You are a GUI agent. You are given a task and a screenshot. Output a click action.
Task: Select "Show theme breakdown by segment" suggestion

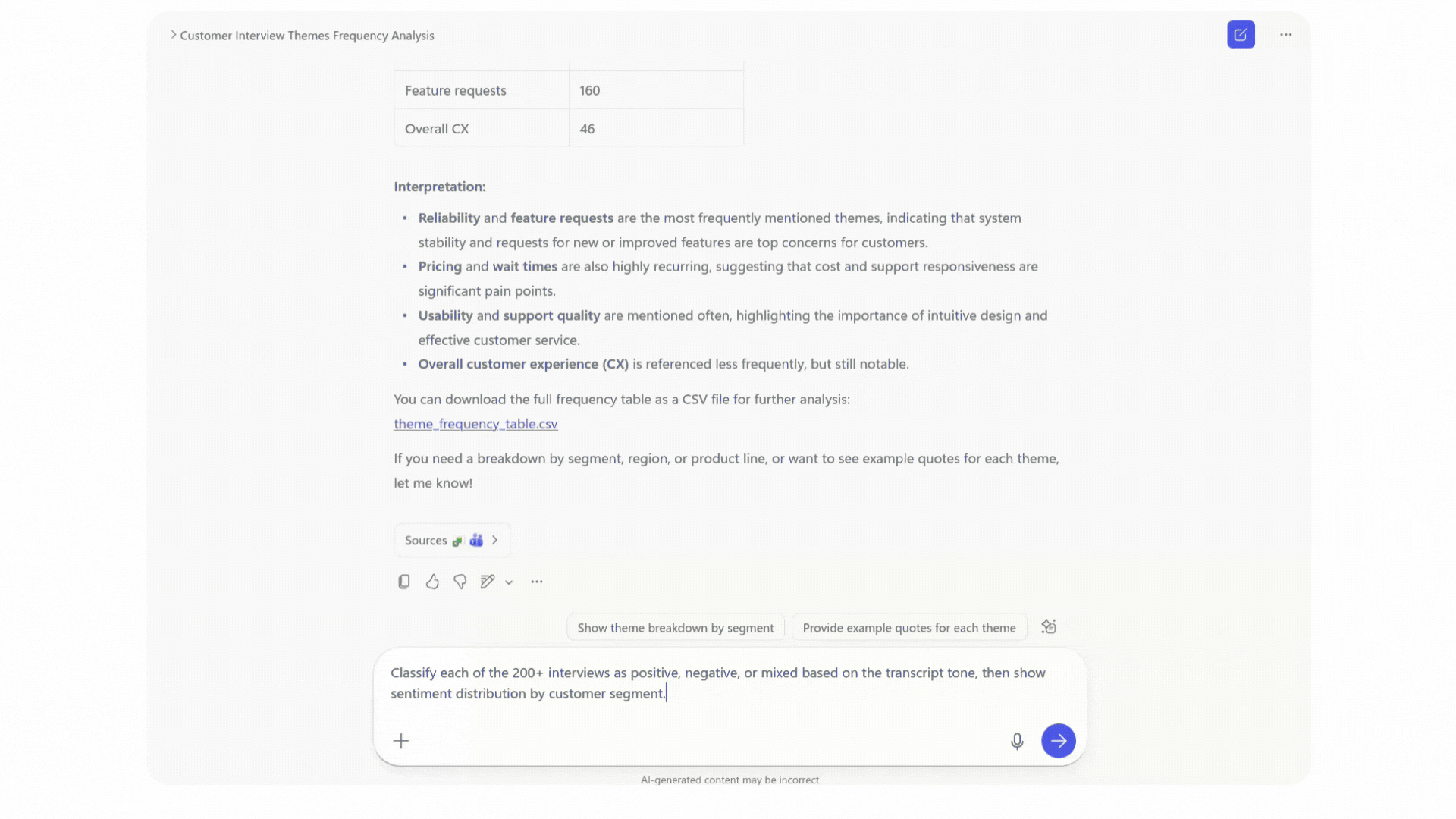675,628
